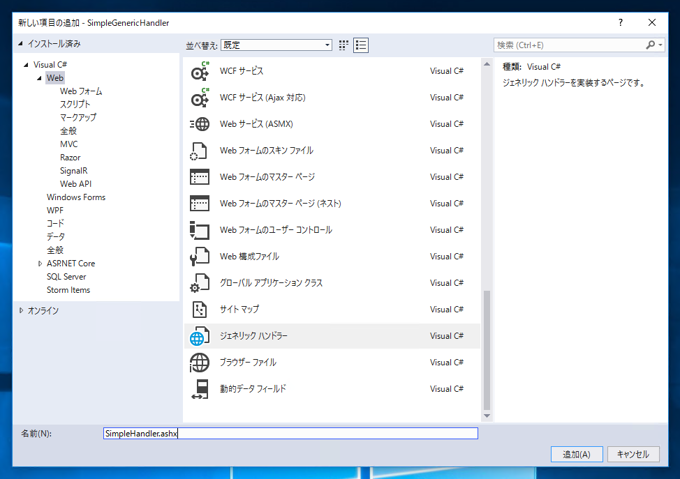
Task: Switch to medium icons list view
Action: point(361,45)
